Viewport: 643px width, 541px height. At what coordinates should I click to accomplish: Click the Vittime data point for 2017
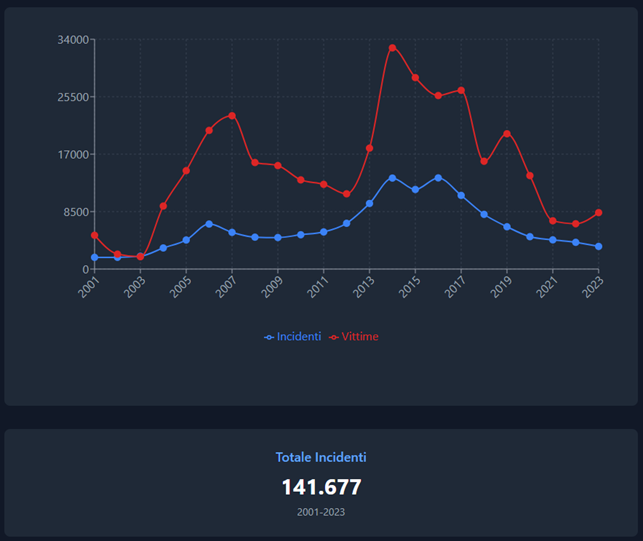point(461,90)
